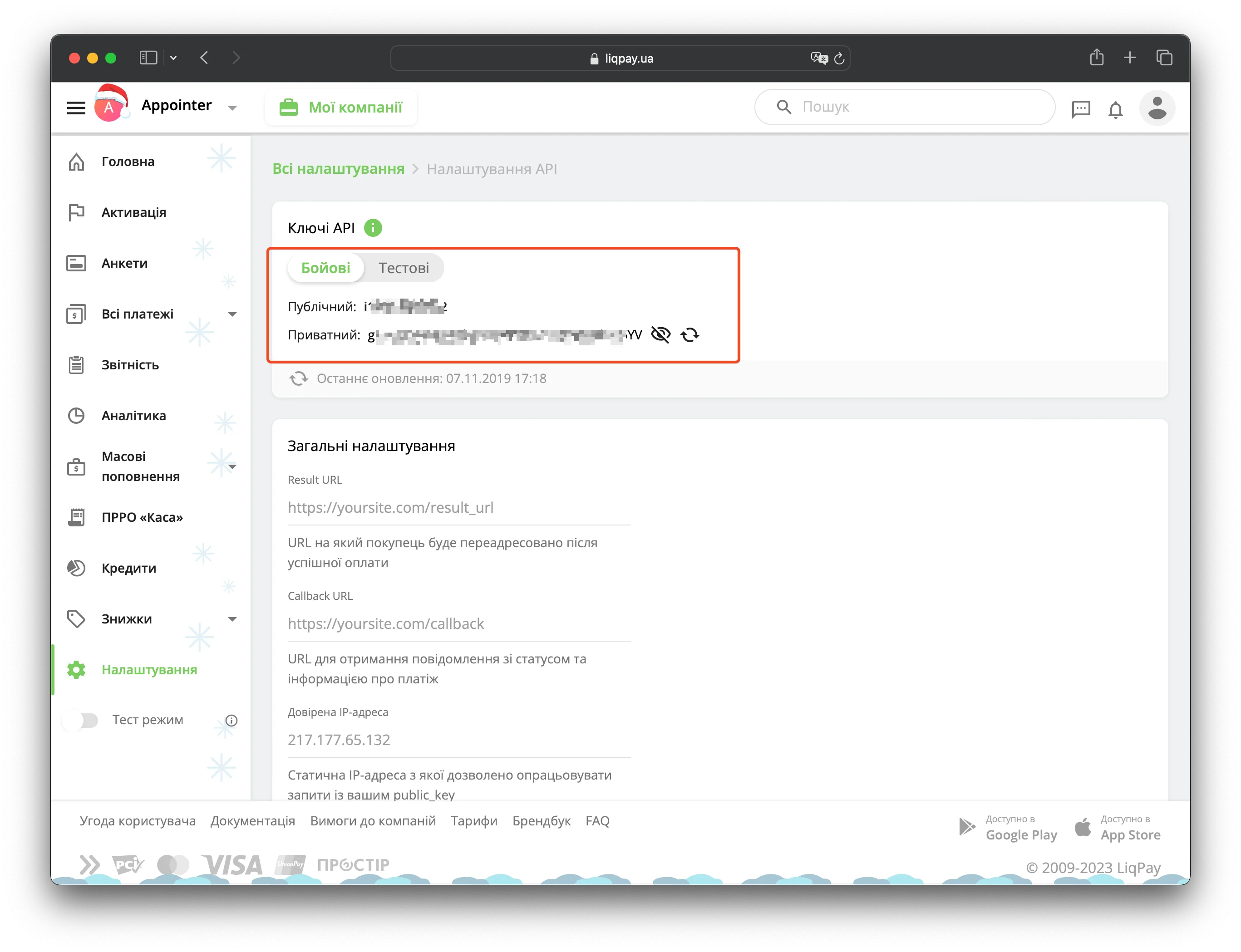Open Всі платежі section
This screenshot has width=1241, height=952.
pyautogui.click(x=137, y=314)
